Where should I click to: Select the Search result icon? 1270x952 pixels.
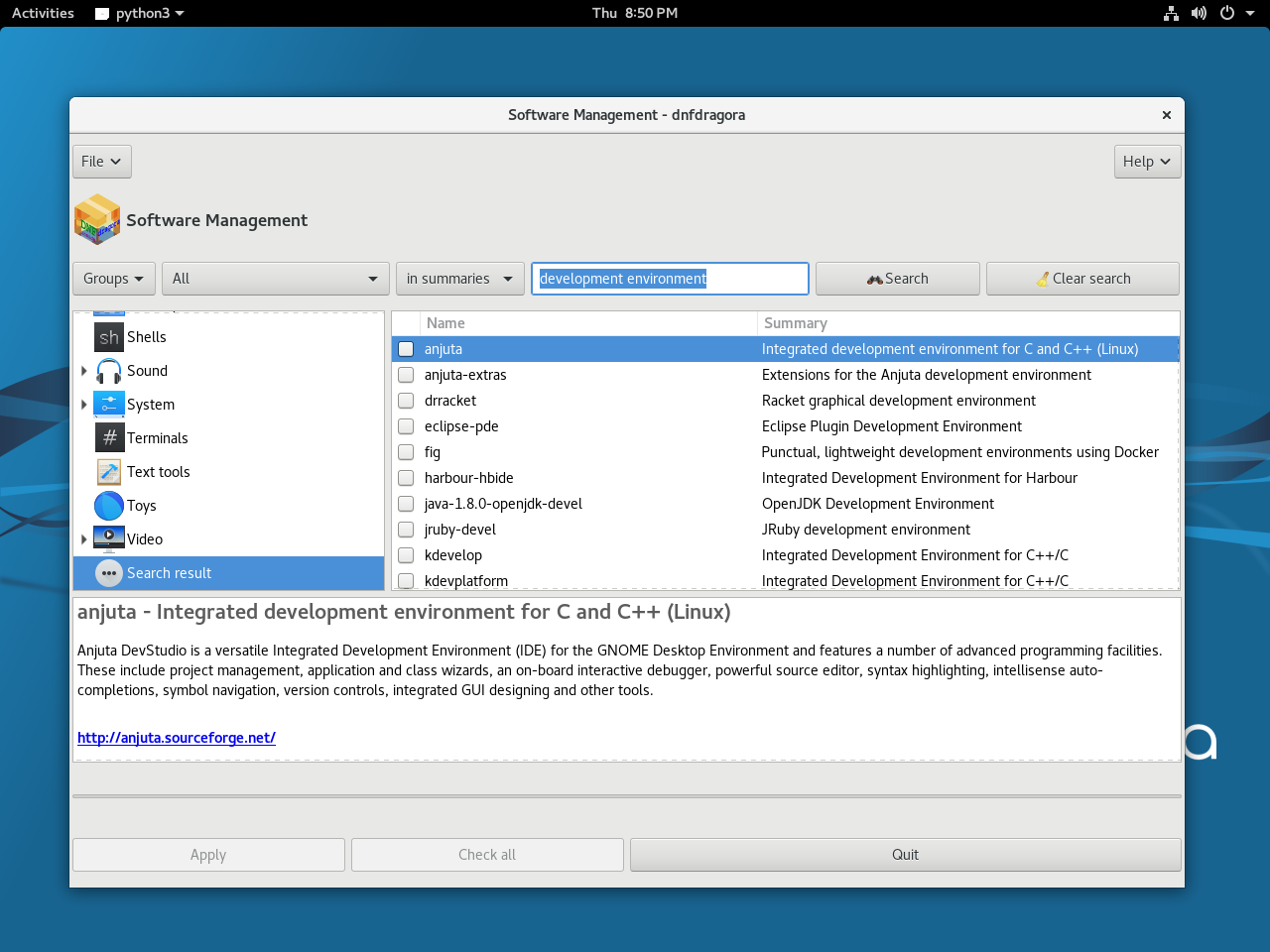click(x=109, y=573)
